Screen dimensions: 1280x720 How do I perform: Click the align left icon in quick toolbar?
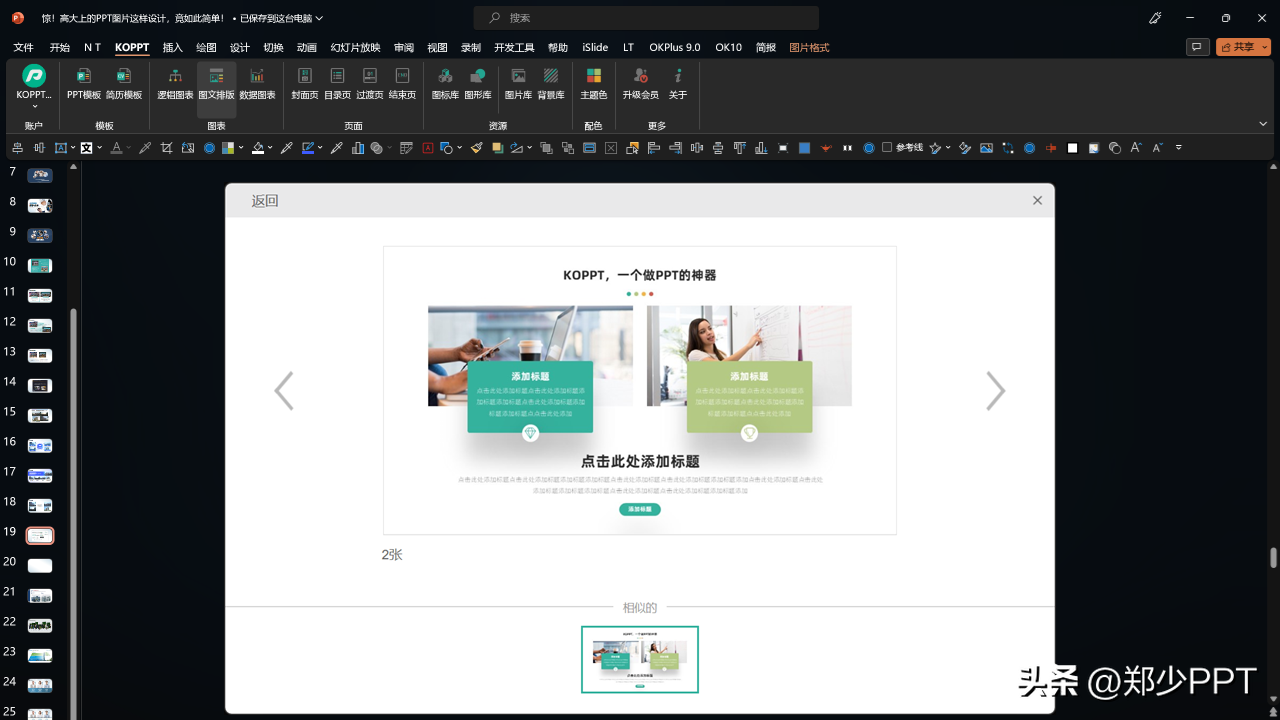click(652, 148)
